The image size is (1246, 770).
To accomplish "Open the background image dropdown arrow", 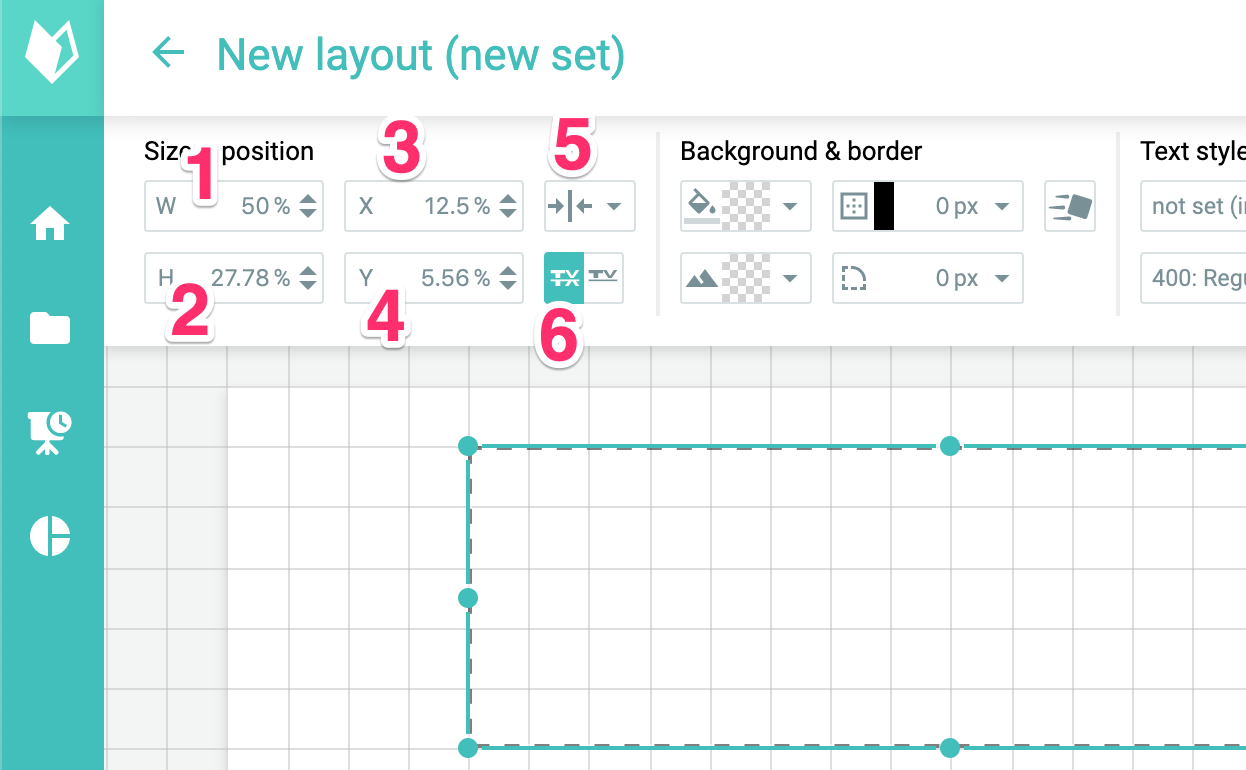I will (790, 279).
